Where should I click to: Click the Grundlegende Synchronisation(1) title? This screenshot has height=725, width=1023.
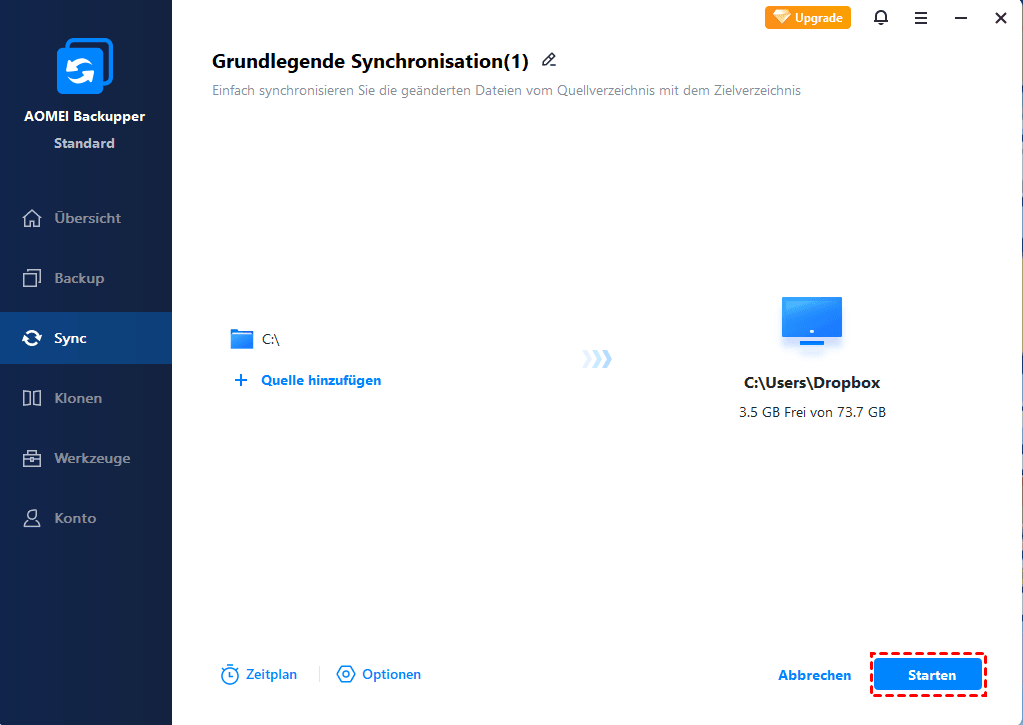[370, 61]
